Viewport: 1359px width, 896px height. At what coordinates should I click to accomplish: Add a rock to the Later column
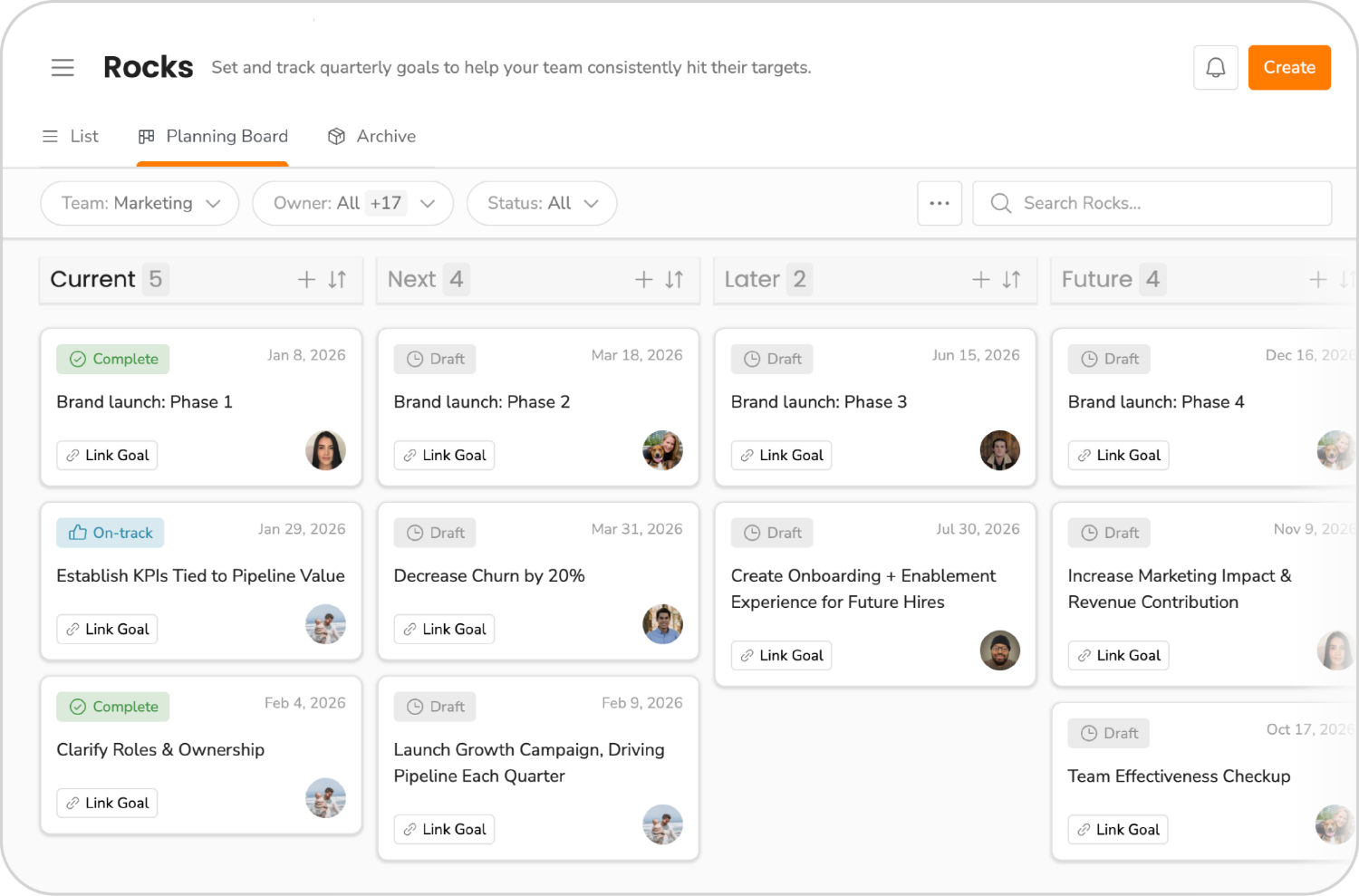[980, 280]
